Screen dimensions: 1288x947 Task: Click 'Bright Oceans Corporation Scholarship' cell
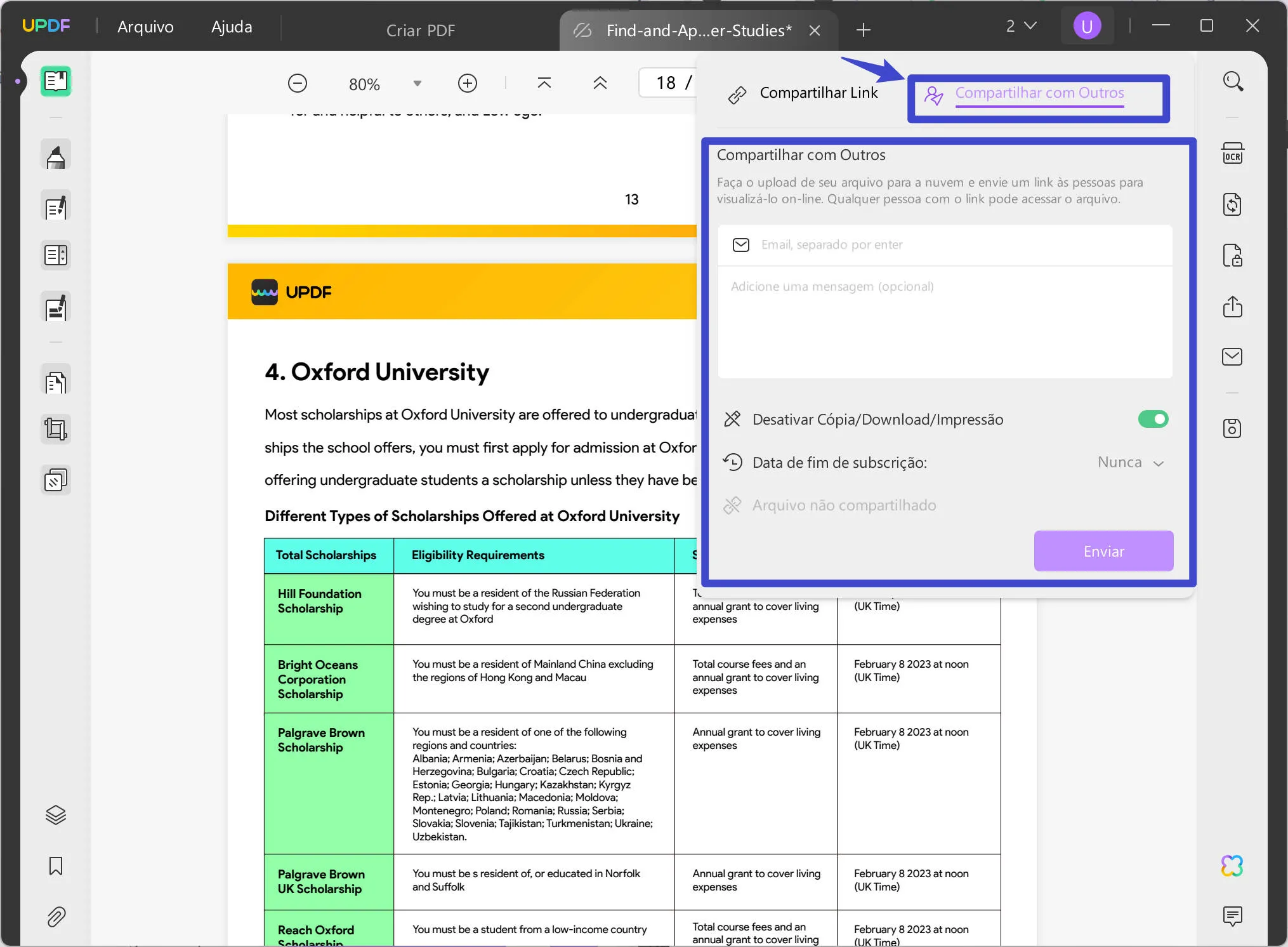(329, 679)
